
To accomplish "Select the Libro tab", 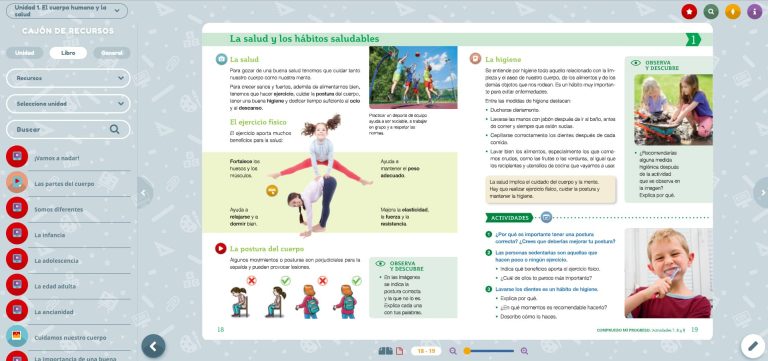I will point(68,53).
